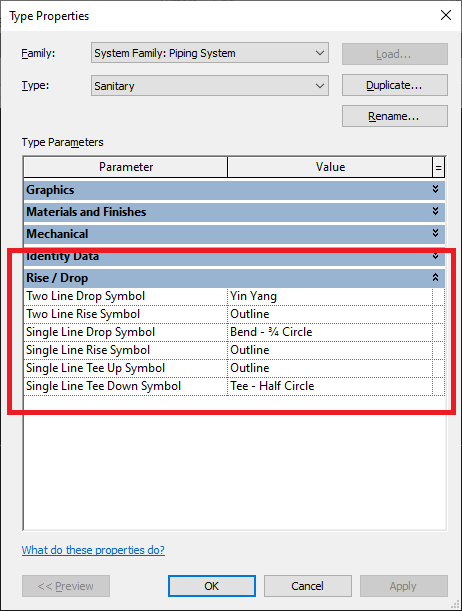Open the Family dropdown
Viewport: 462px width, 611px height.
[210, 53]
